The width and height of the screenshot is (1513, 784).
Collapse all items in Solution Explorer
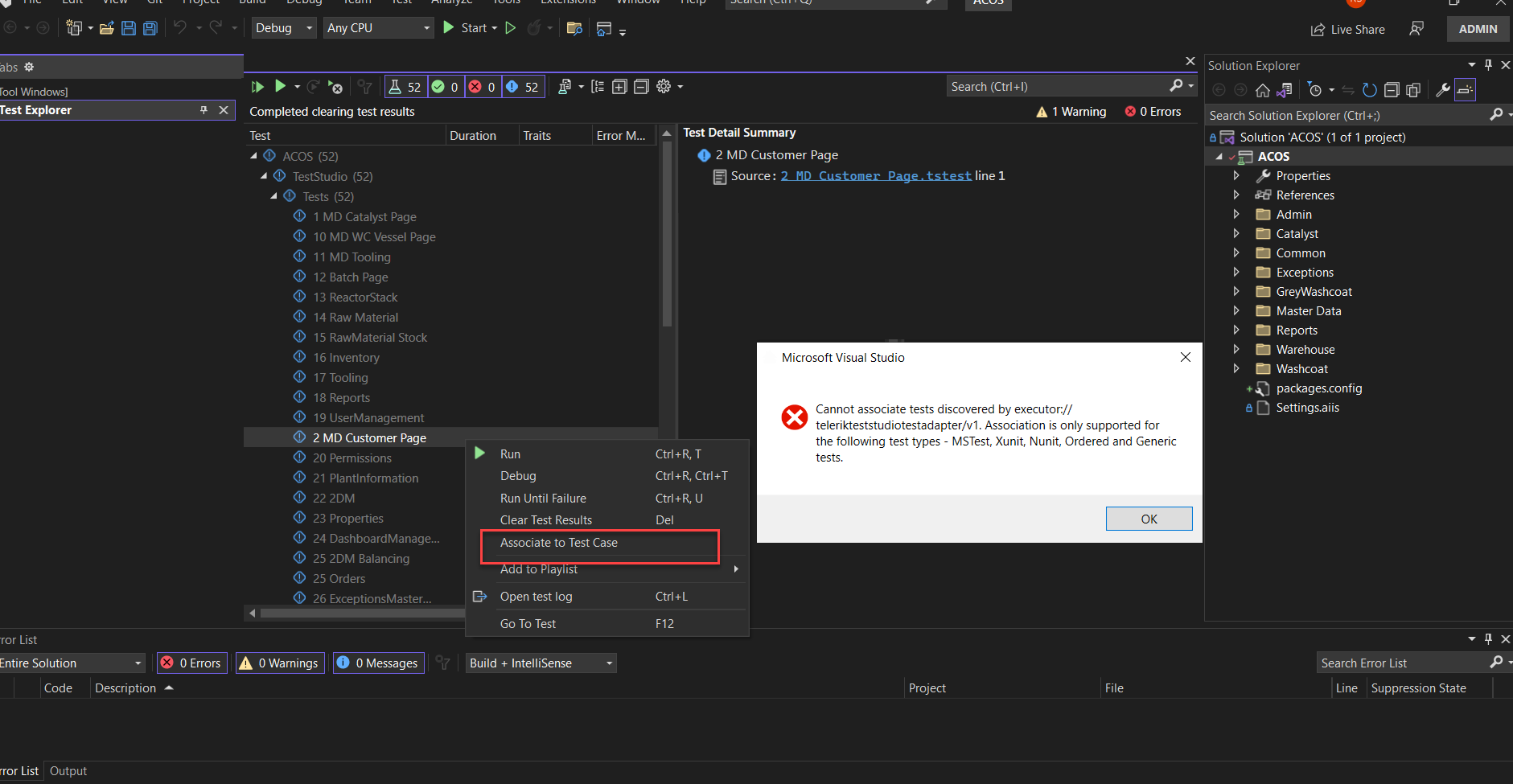point(1392,90)
